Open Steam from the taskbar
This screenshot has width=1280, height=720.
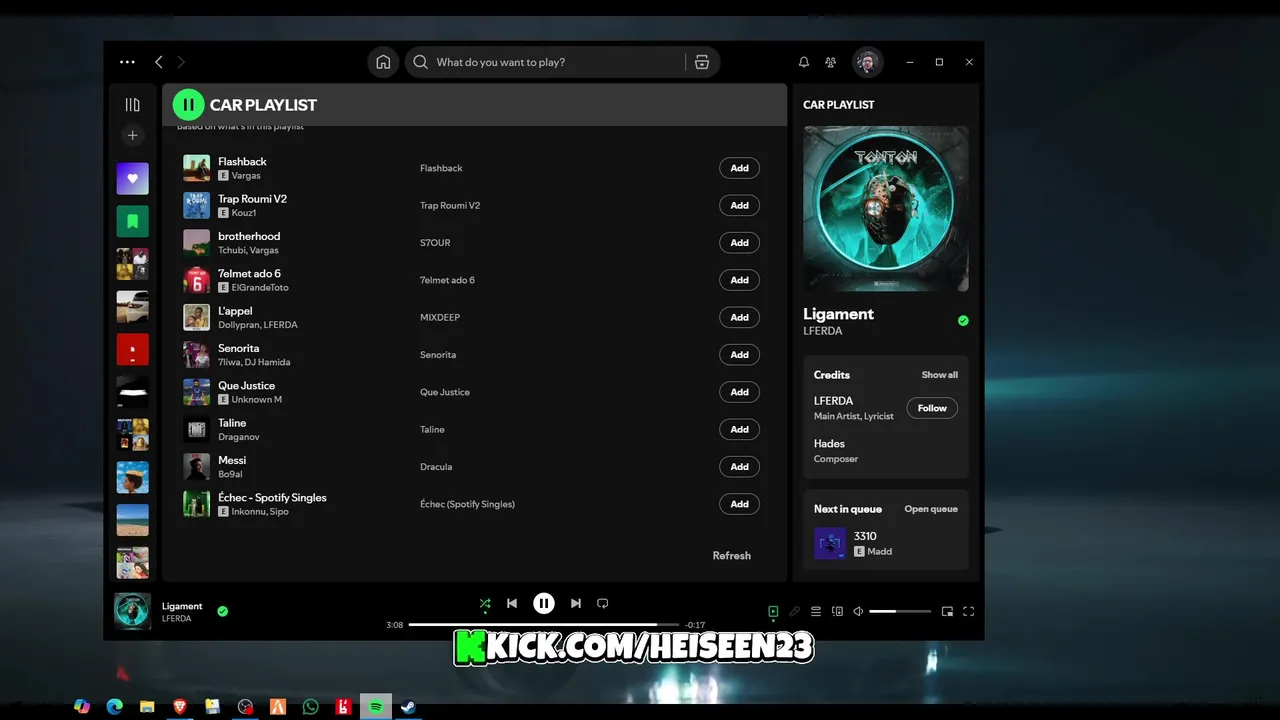click(x=408, y=707)
